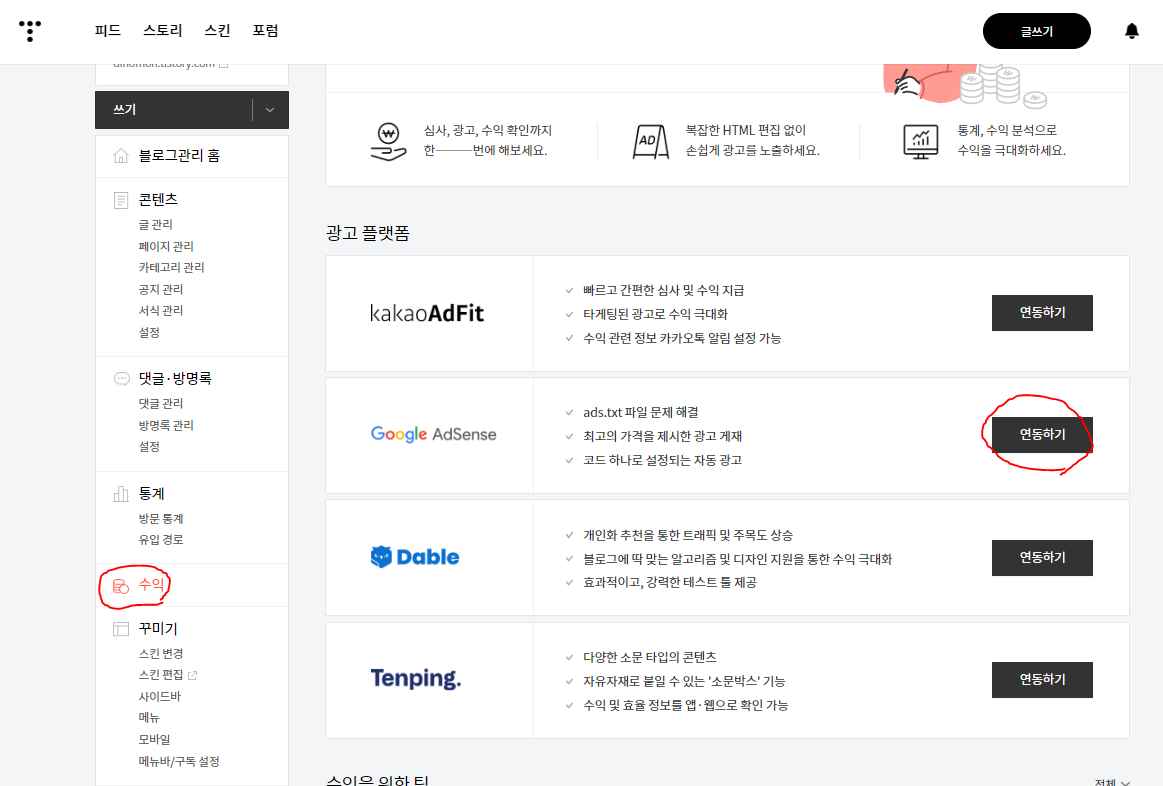Click the 꾸미기 section heading
Image resolution: width=1163 pixels, height=786 pixels.
(x=158, y=628)
